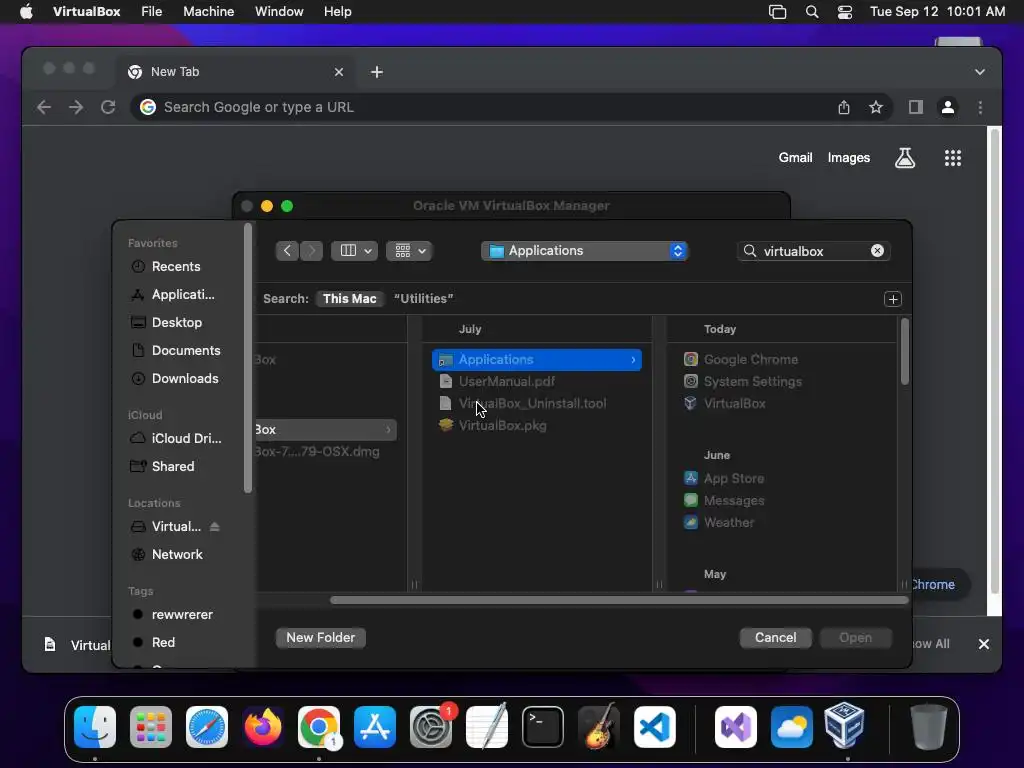Open Search Labs flask icon

click(904, 158)
